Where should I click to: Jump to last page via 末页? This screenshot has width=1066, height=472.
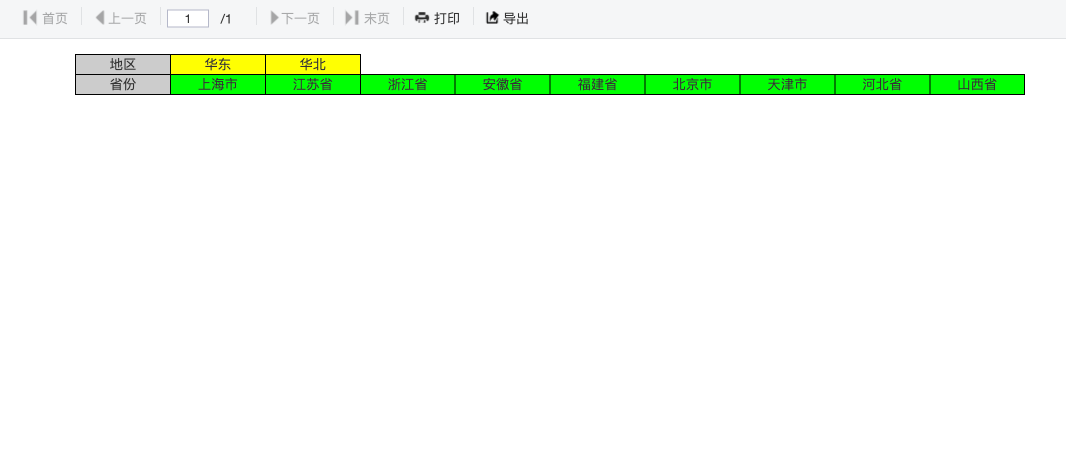[x=377, y=18]
